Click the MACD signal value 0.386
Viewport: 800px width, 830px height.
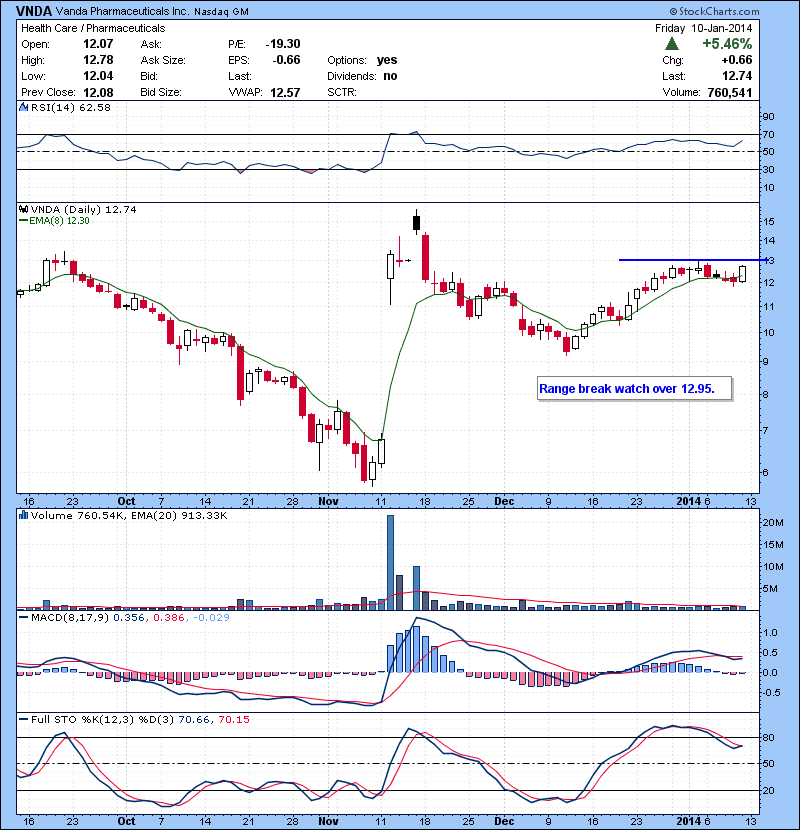[169, 618]
